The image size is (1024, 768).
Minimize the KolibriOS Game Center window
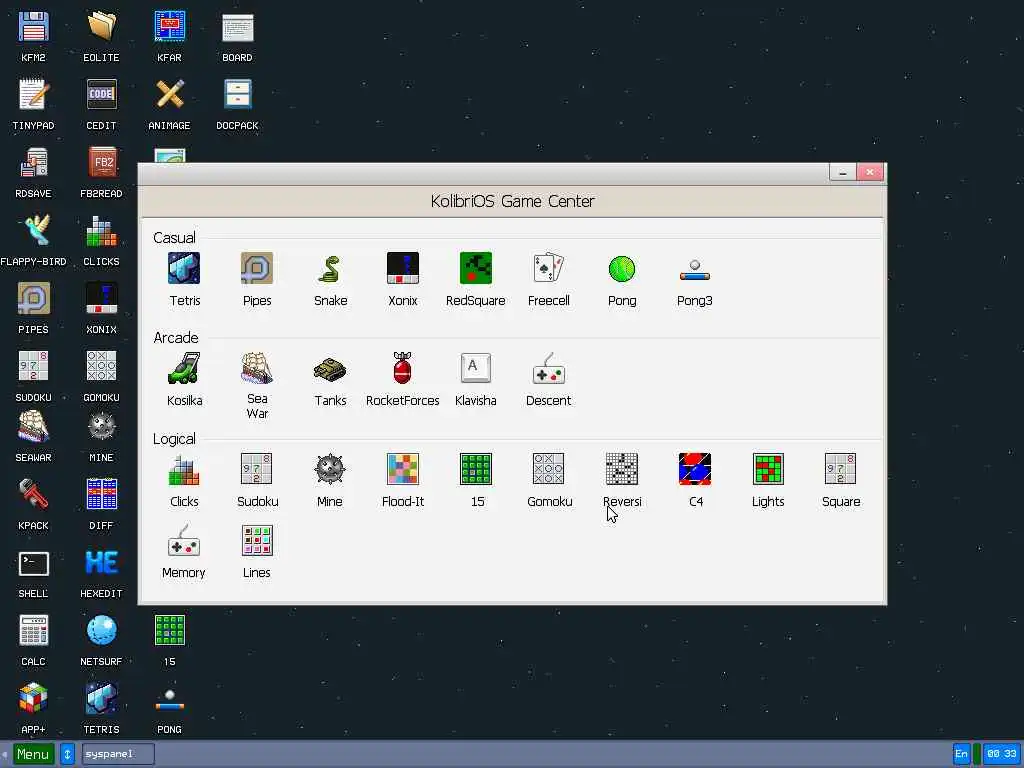[x=842, y=172]
